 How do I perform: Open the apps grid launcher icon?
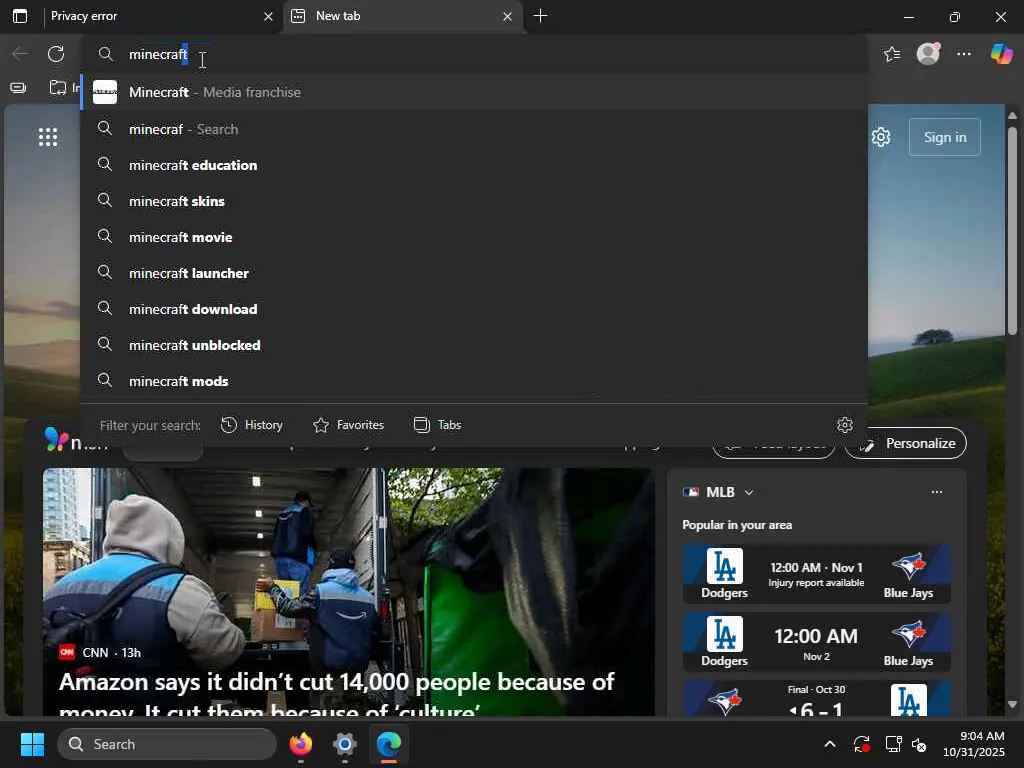[48, 137]
